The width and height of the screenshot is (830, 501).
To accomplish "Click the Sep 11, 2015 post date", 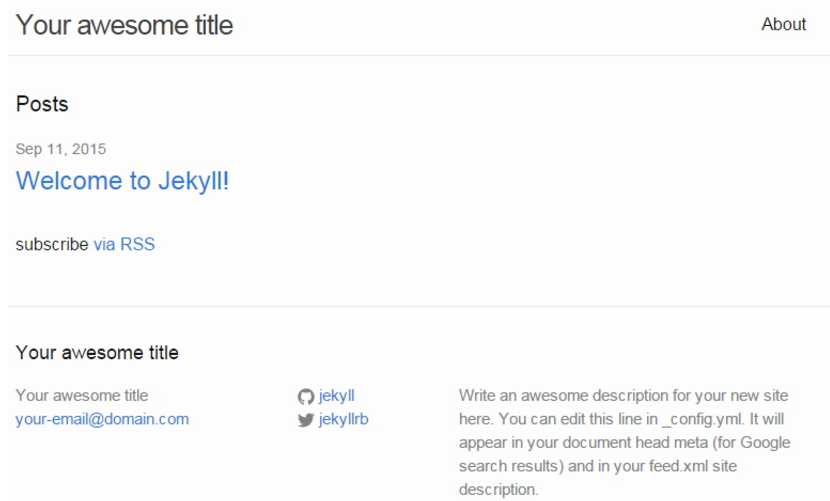I will click(61, 149).
